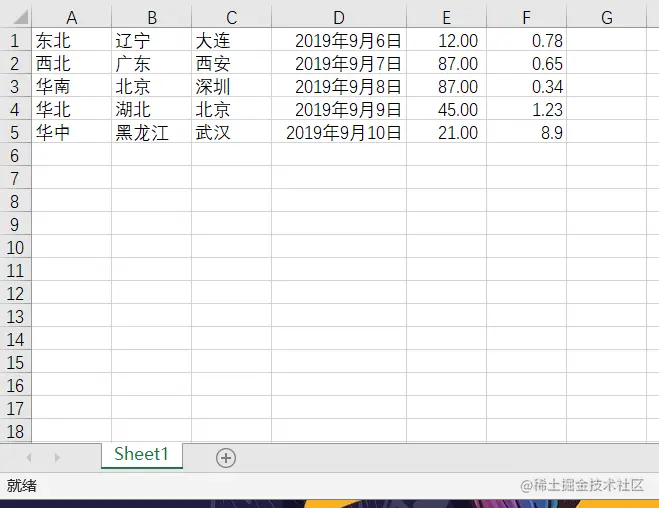Viewport: 659px width, 508px height.
Task: Click cell containing 西北
Action: 71,63
